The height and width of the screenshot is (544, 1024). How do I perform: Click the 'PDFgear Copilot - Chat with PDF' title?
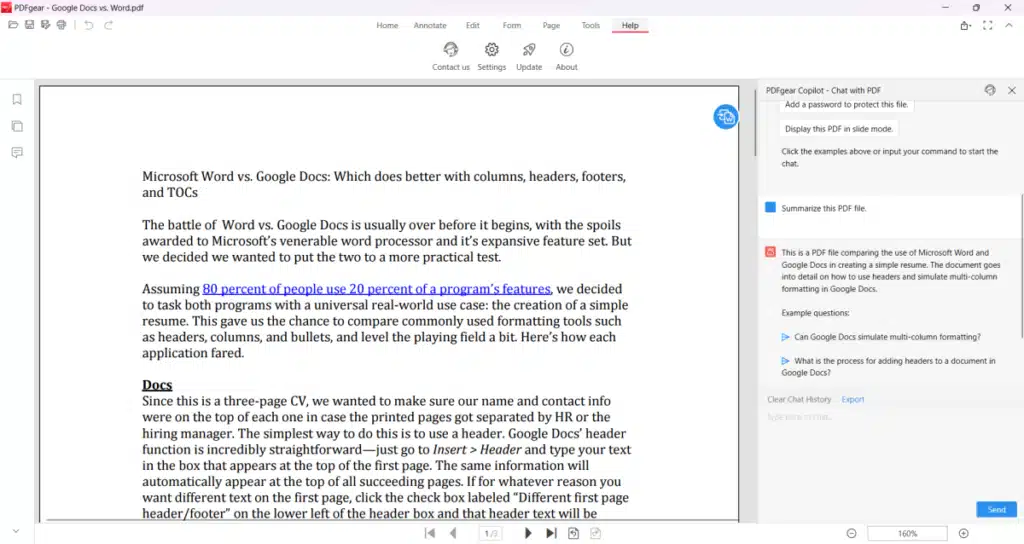[x=823, y=90]
